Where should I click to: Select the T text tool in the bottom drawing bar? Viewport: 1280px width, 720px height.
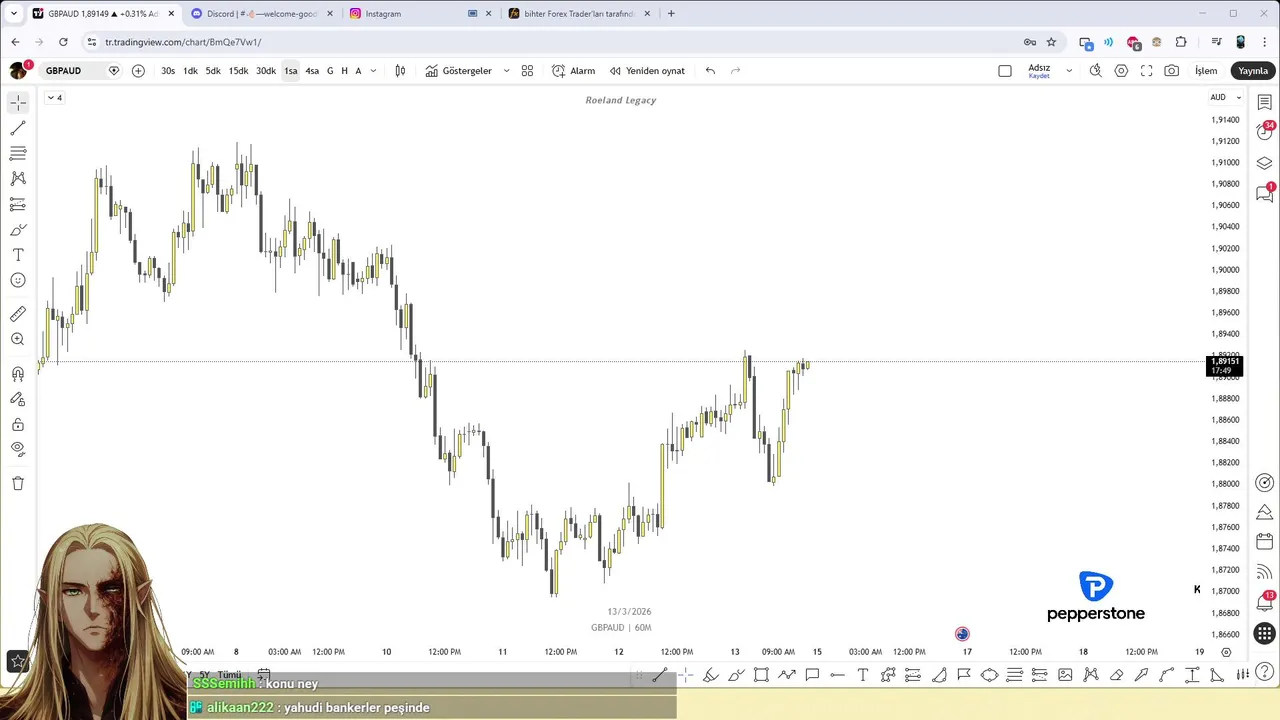point(863,675)
